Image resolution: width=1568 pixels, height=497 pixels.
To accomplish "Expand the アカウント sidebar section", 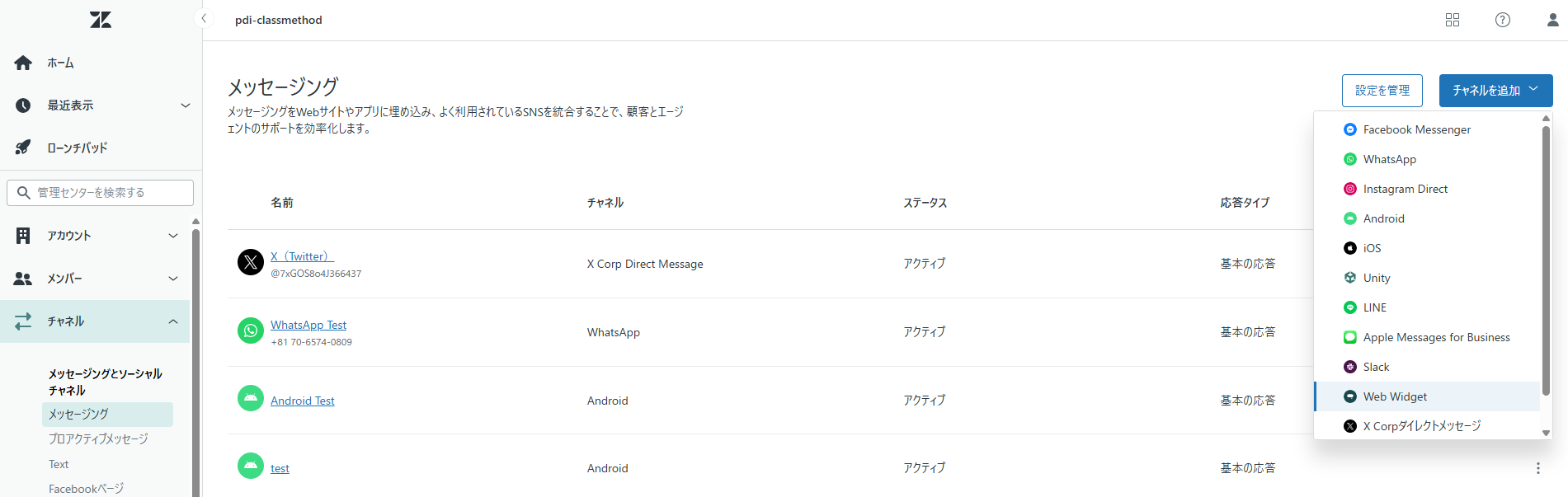I will [x=173, y=235].
